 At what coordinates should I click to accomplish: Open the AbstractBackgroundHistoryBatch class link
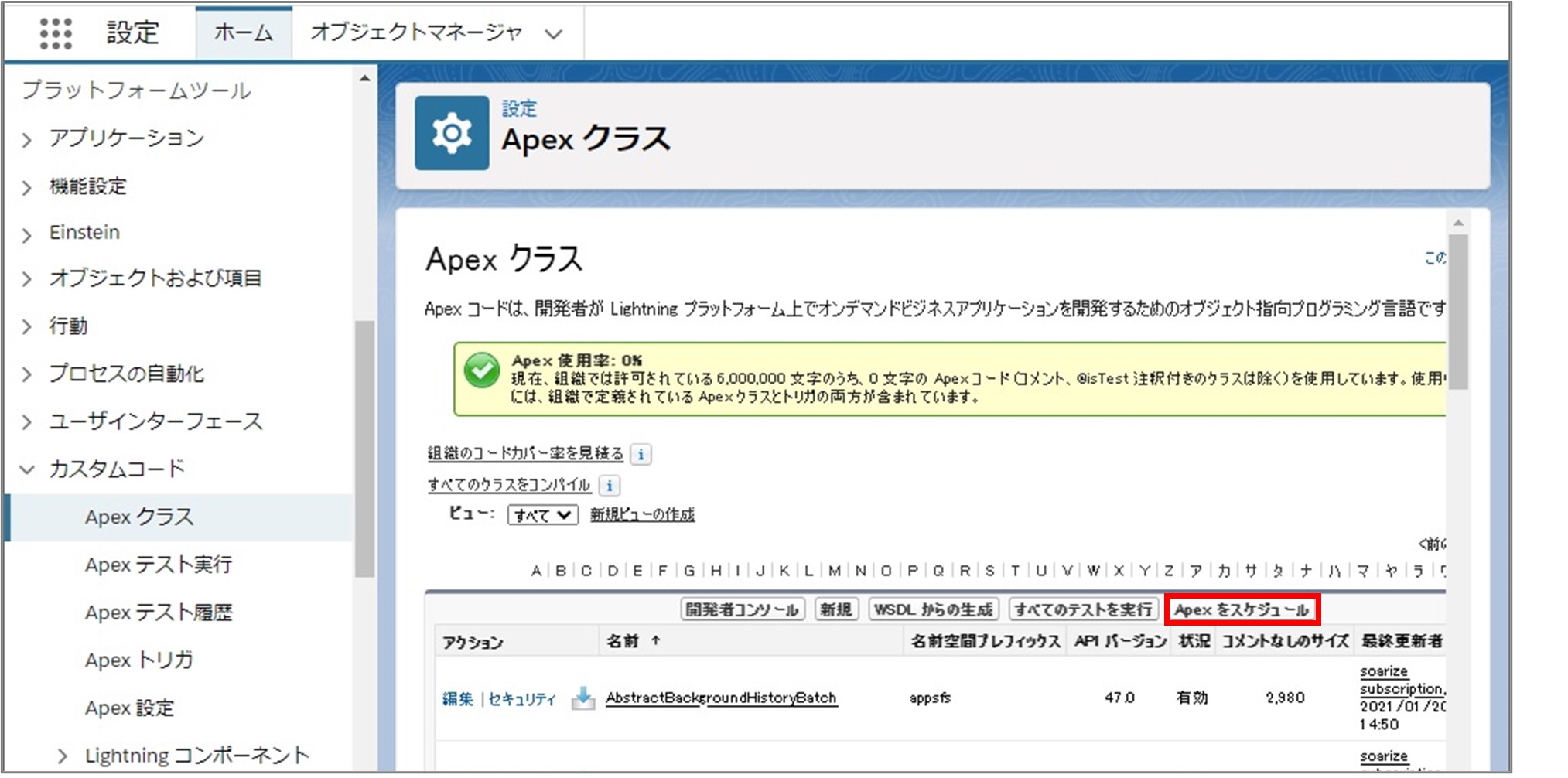(721, 698)
